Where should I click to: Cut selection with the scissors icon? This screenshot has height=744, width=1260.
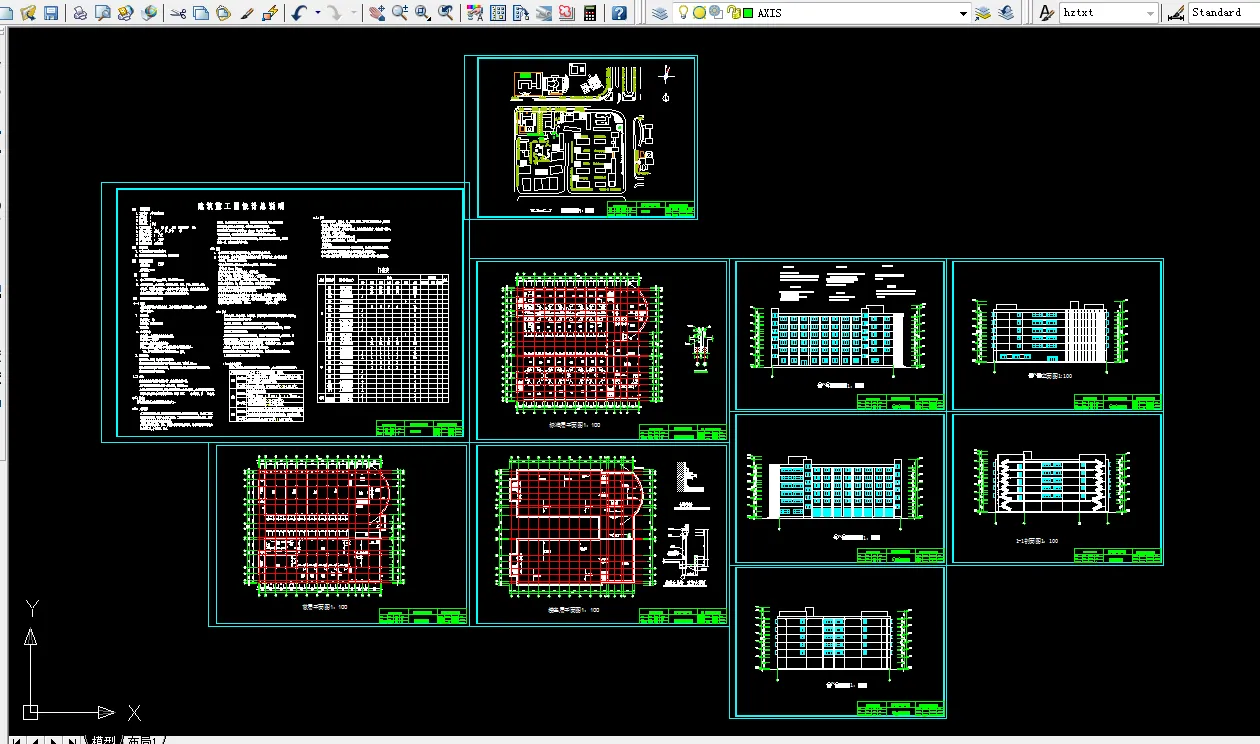pos(178,13)
